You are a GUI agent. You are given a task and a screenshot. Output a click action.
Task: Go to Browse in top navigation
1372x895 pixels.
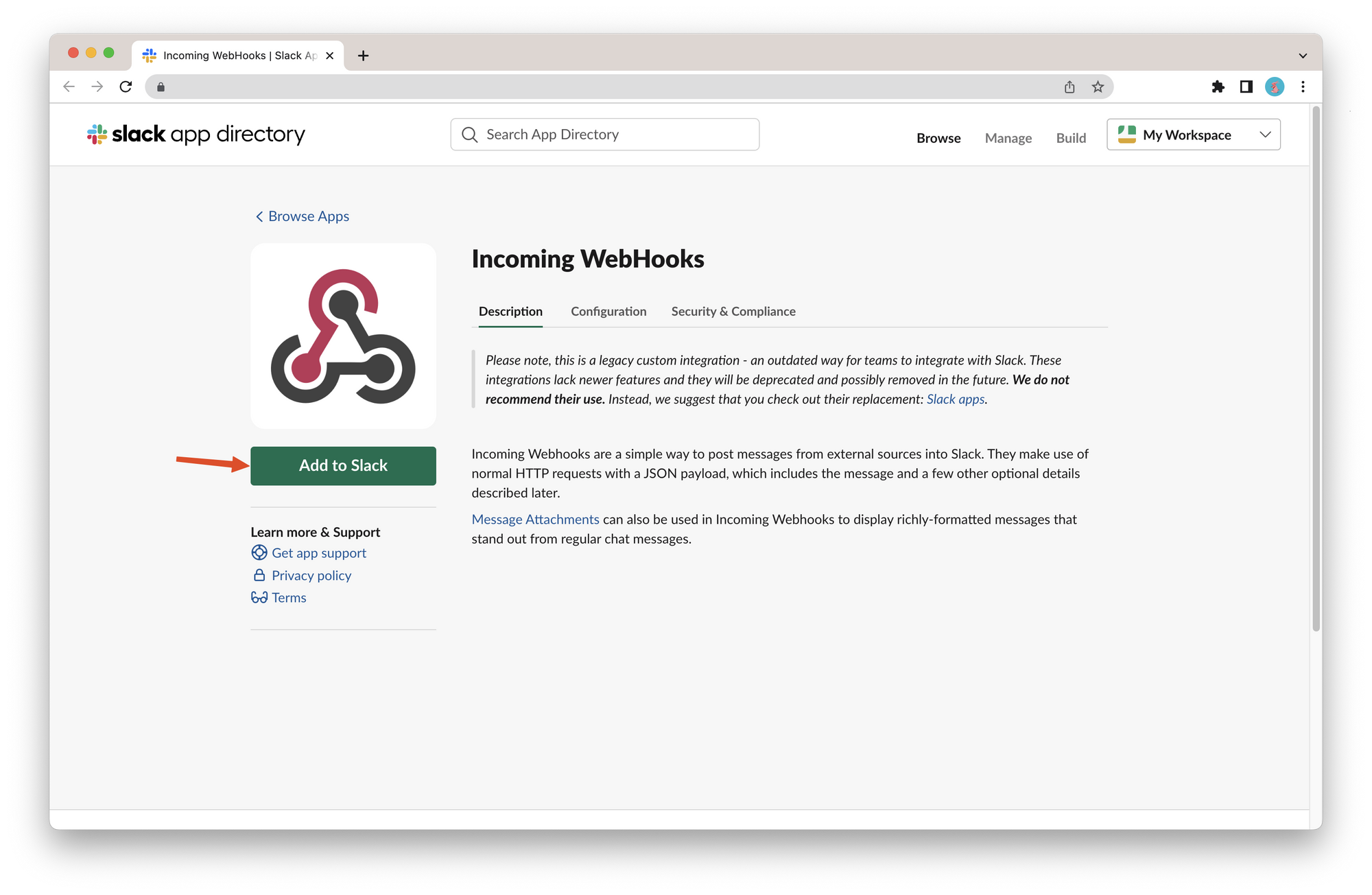[938, 138]
